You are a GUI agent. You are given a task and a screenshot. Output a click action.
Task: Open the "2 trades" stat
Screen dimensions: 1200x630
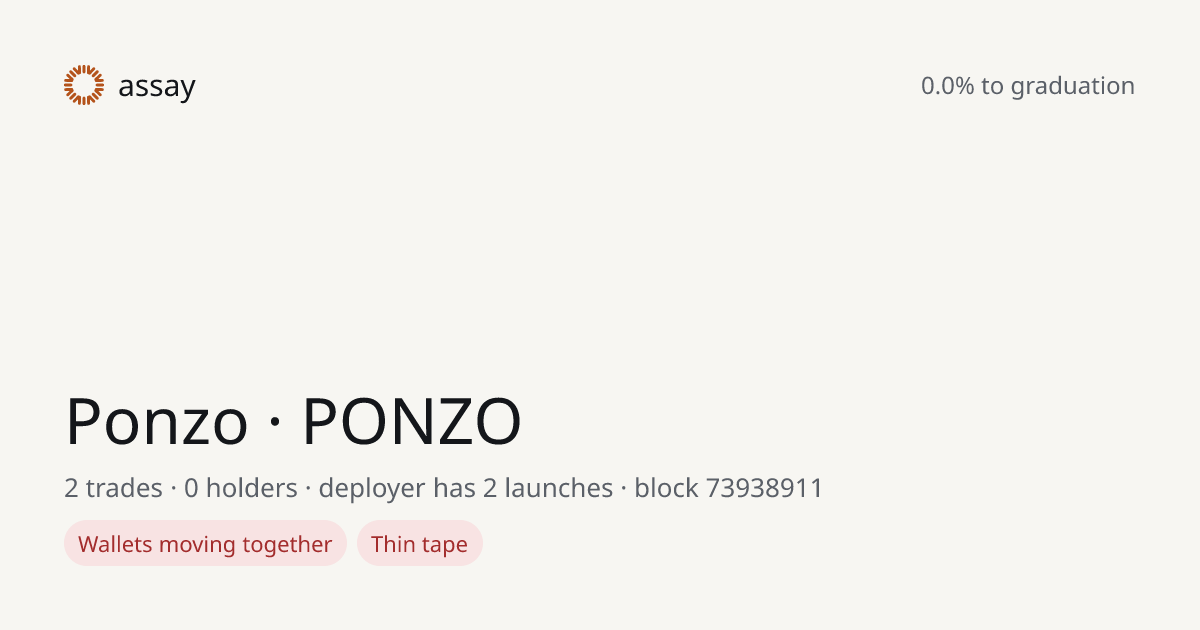(113, 488)
